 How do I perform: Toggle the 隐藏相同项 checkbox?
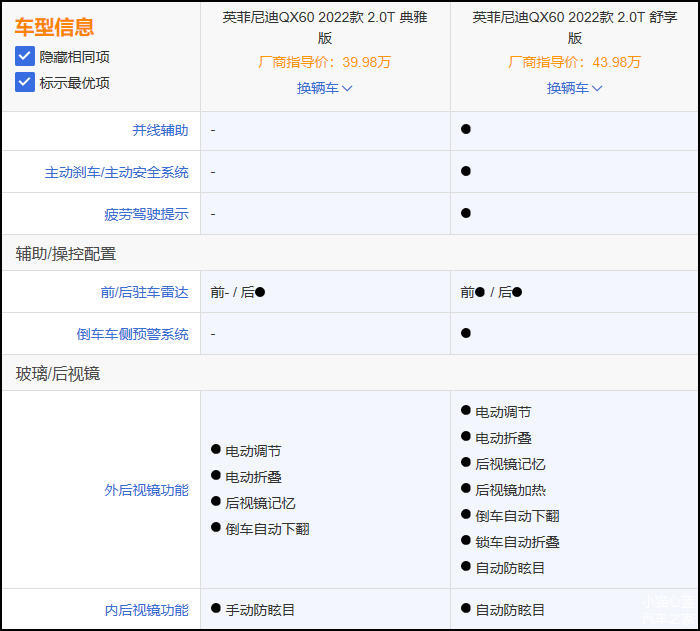tap(25, 56)
